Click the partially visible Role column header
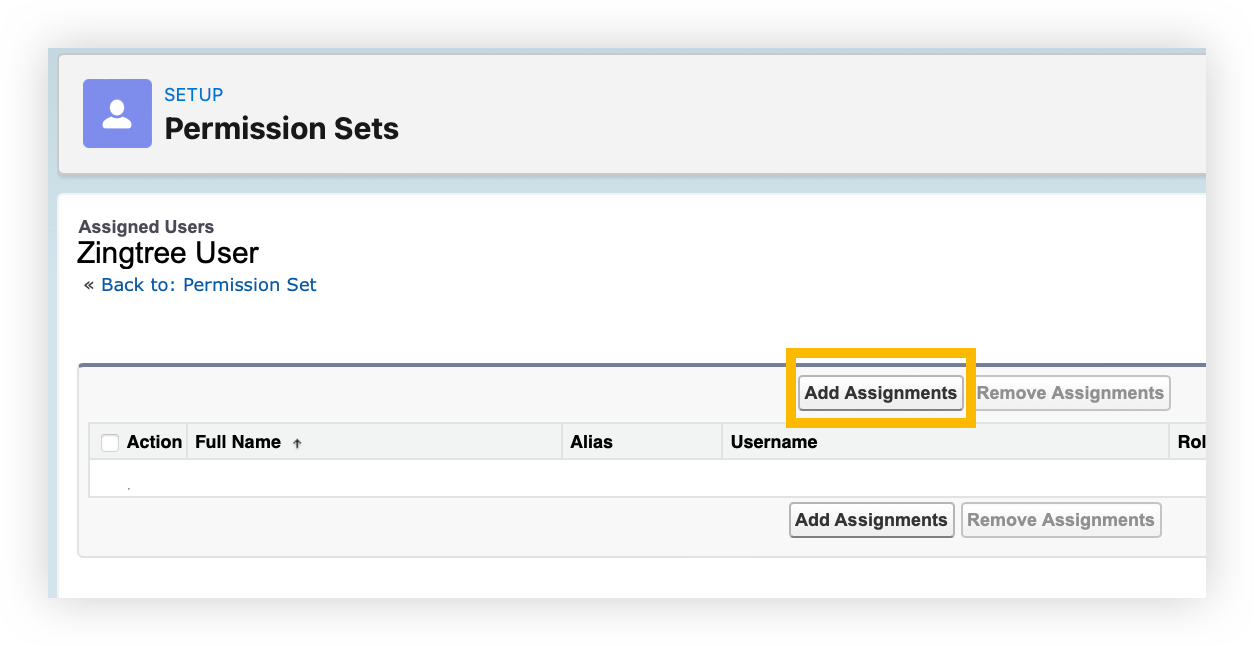 coord(1190,442)
